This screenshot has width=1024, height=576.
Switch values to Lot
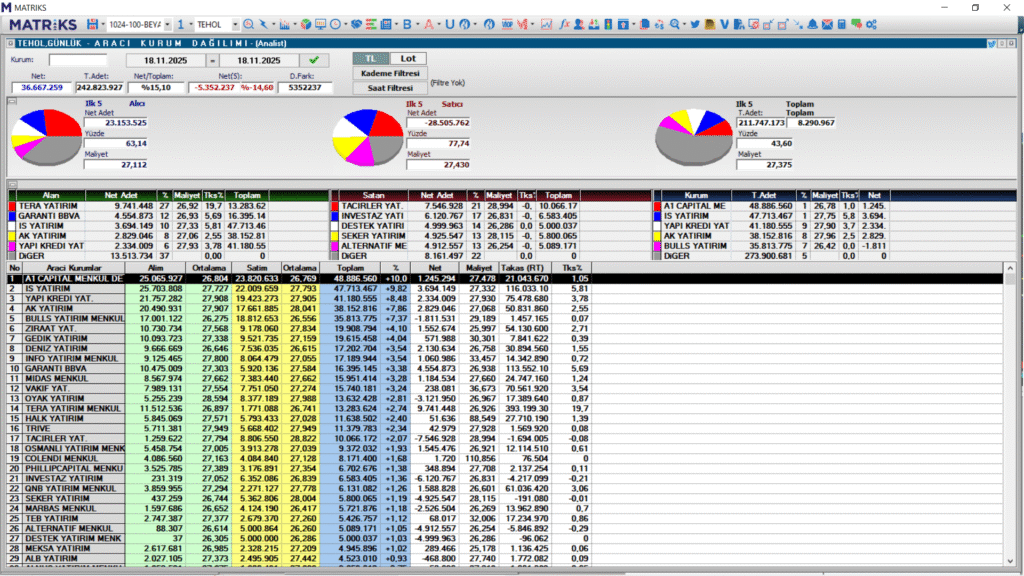tap(408, 59)
